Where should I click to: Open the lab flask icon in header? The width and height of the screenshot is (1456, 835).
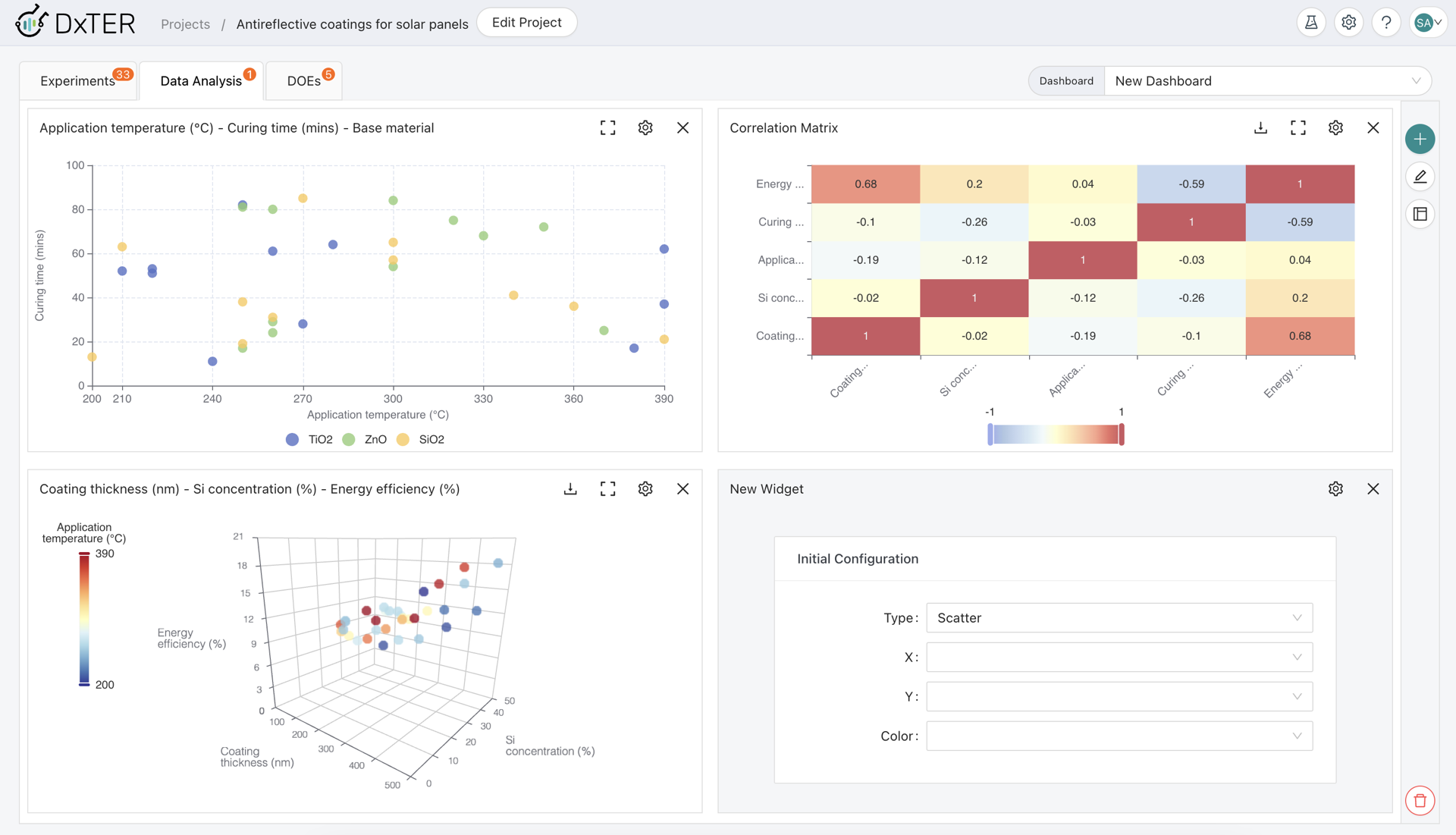[1310, 23]
